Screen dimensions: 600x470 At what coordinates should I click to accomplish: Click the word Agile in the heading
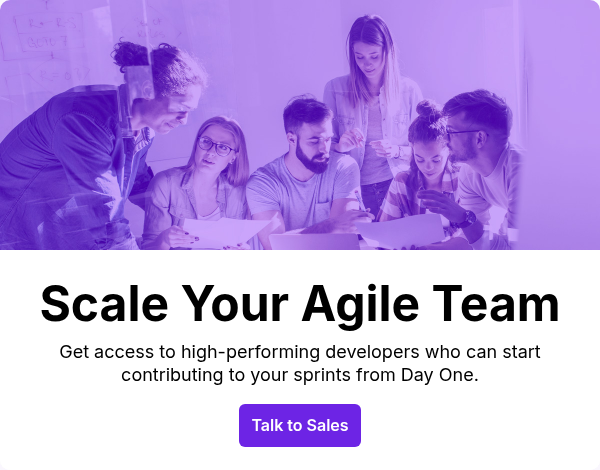pyautogui.click(x=360, y=304)
